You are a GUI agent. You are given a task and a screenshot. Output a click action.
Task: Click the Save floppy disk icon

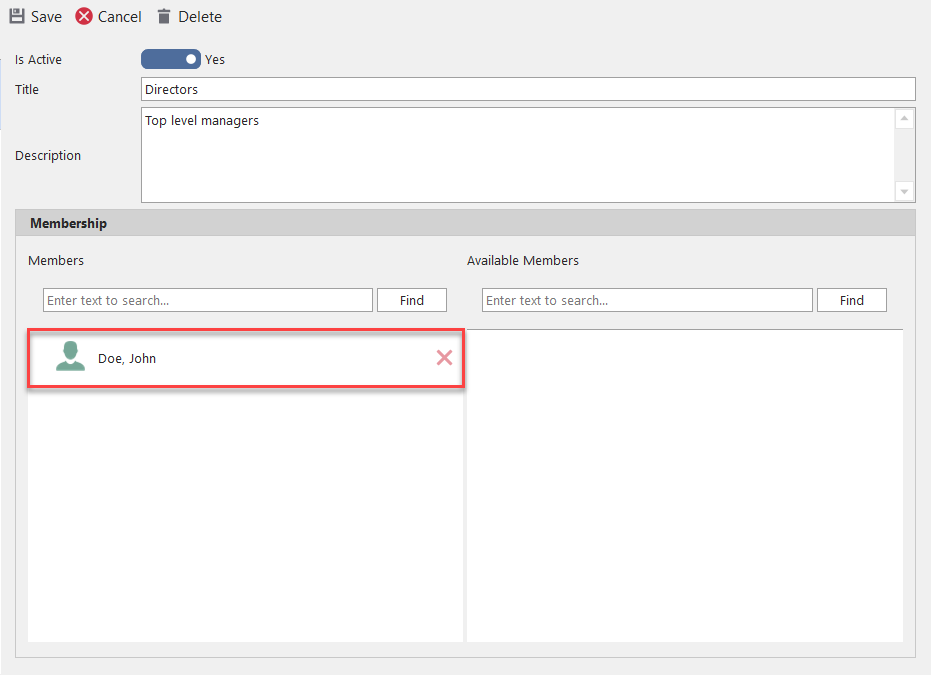point(17,17)
